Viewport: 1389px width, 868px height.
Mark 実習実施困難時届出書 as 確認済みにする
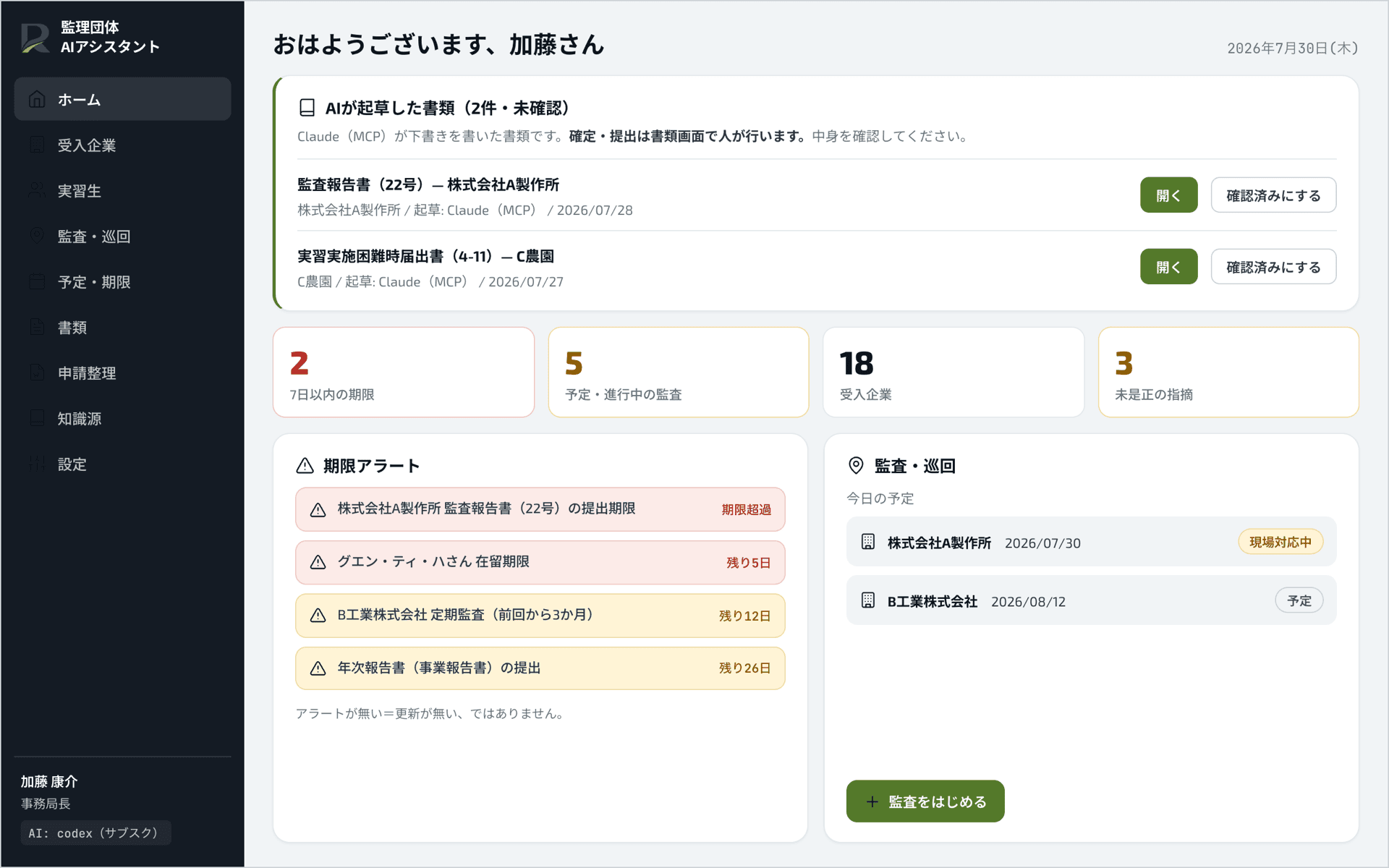pyautogui.click(x=1273, y=267)
